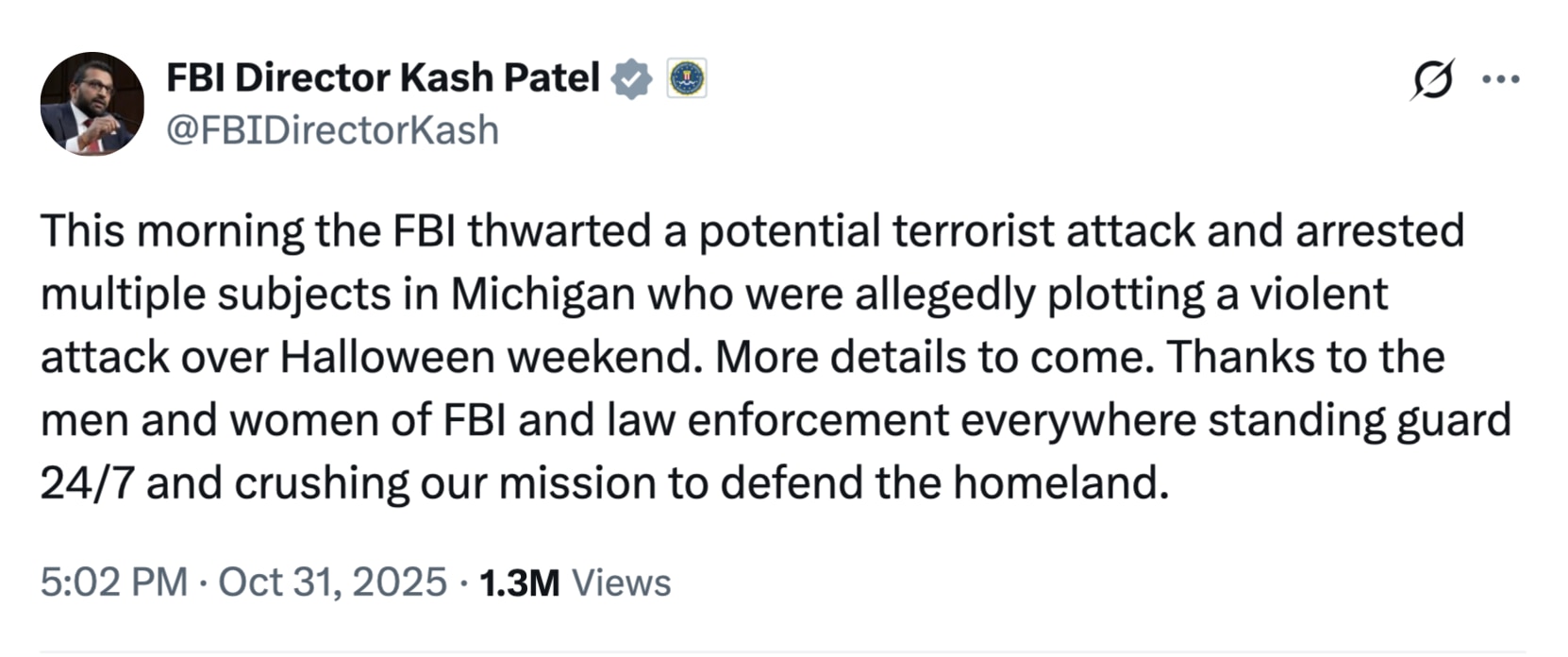Open the @FBIDirectorKash handle link
1568x657 pixels.
coord(332,130)
